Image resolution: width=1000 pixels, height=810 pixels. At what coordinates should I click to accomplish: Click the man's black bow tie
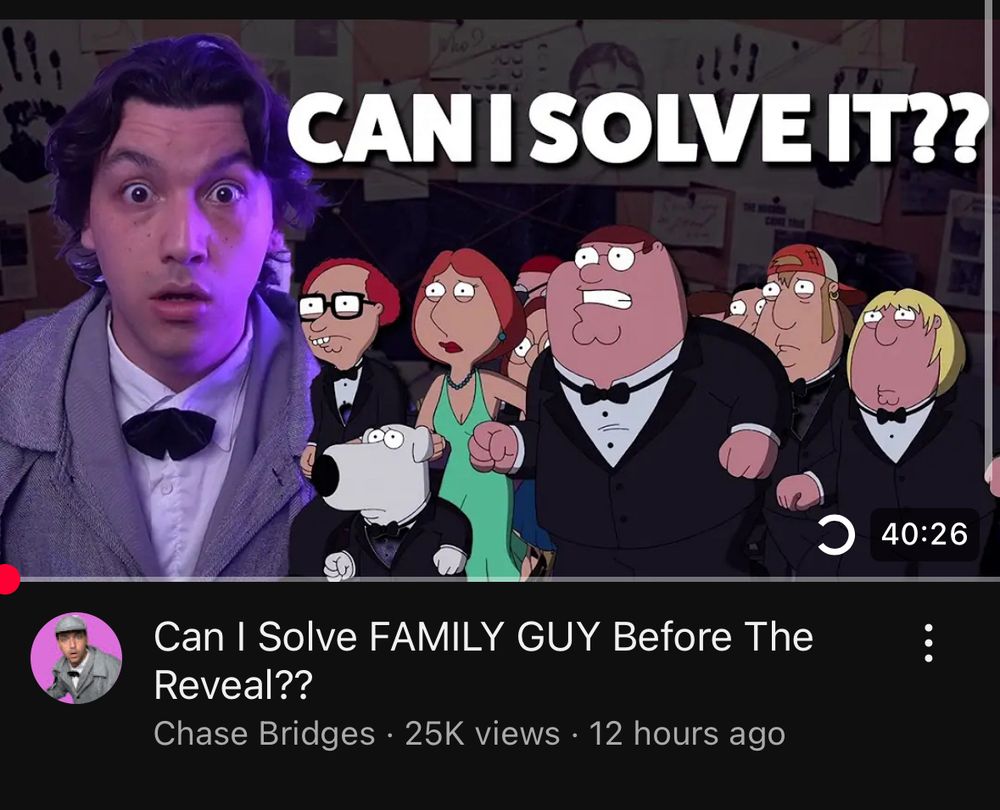click(x=168, y=433)
